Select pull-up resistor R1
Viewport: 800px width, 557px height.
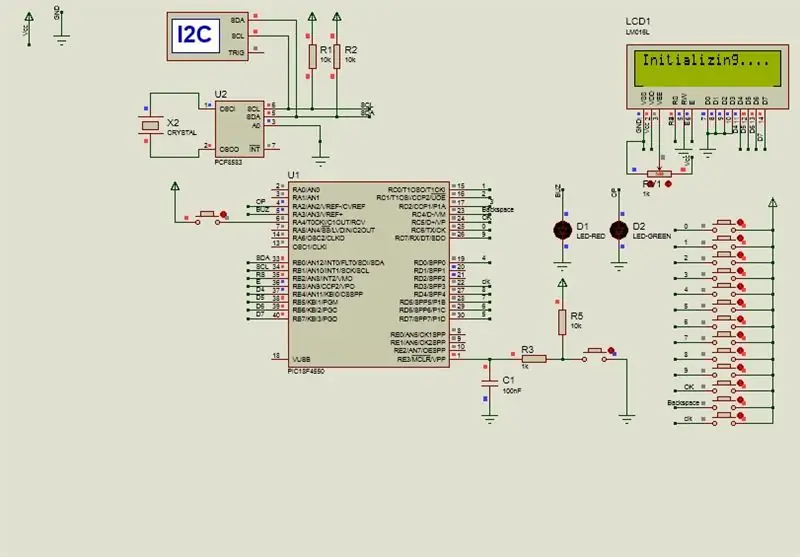point(312,56)
